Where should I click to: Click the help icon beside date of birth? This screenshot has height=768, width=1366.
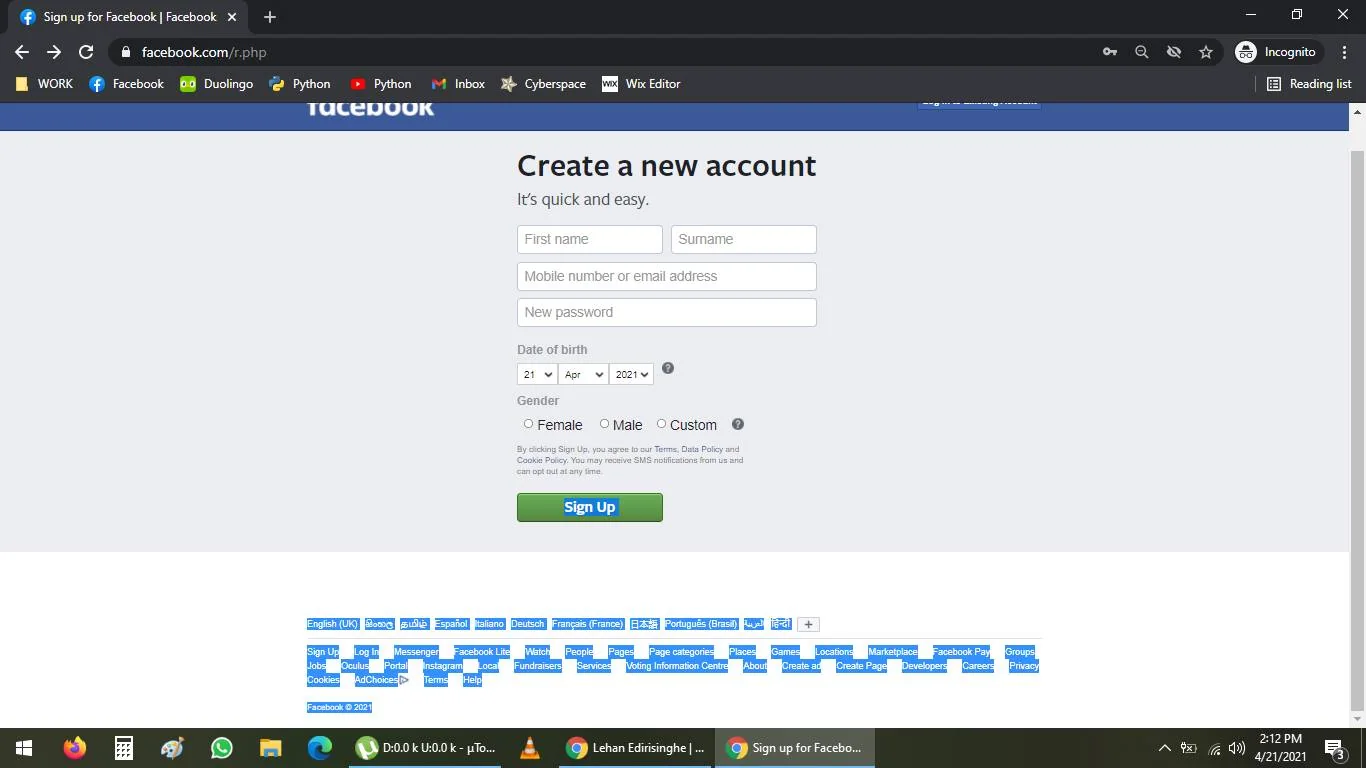click(x=668, y=368)
